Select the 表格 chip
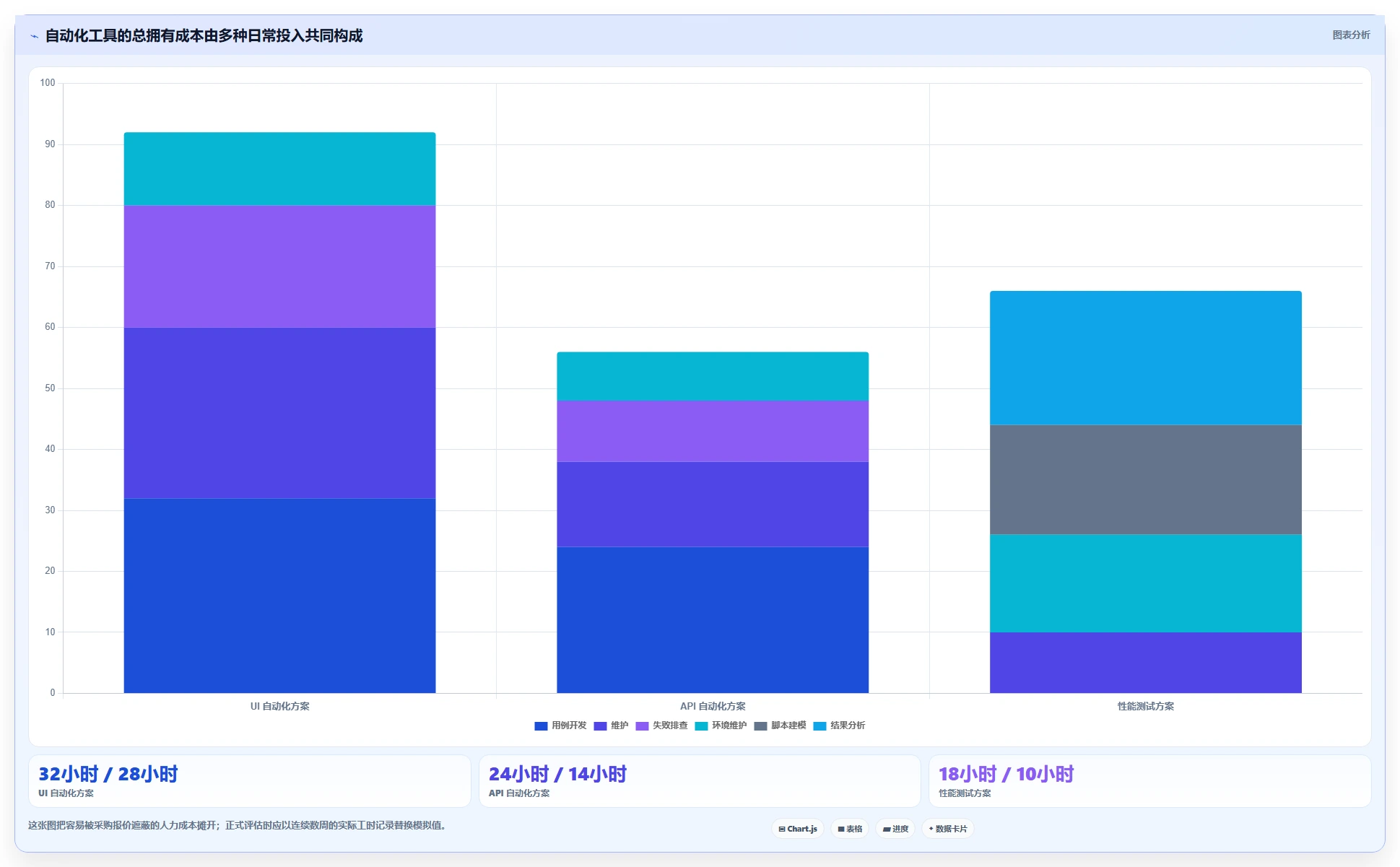The image size is (1400, 867). 850,829
